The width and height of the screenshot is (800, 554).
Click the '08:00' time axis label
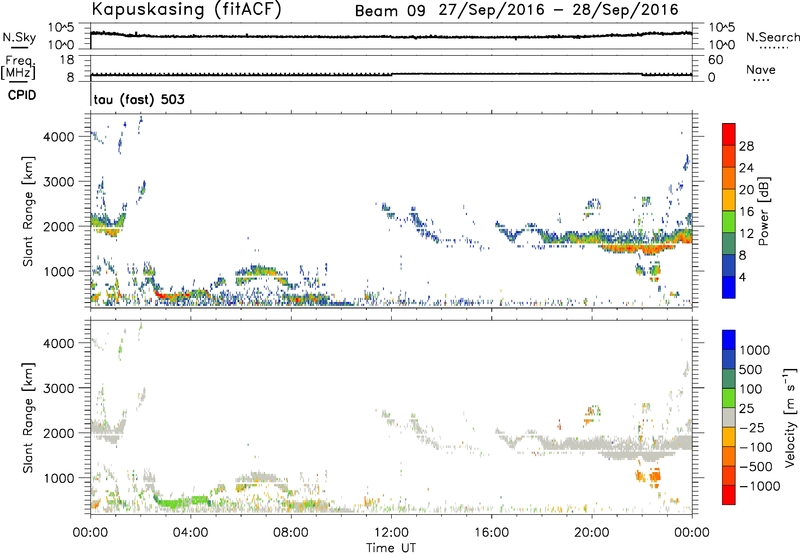(x=291, y=533)
